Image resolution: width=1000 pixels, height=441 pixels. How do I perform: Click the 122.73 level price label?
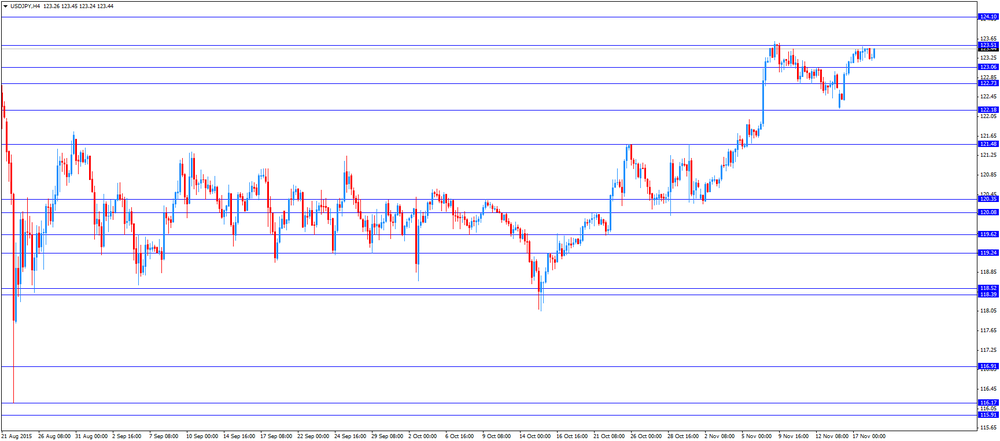(x=988, y=84)
